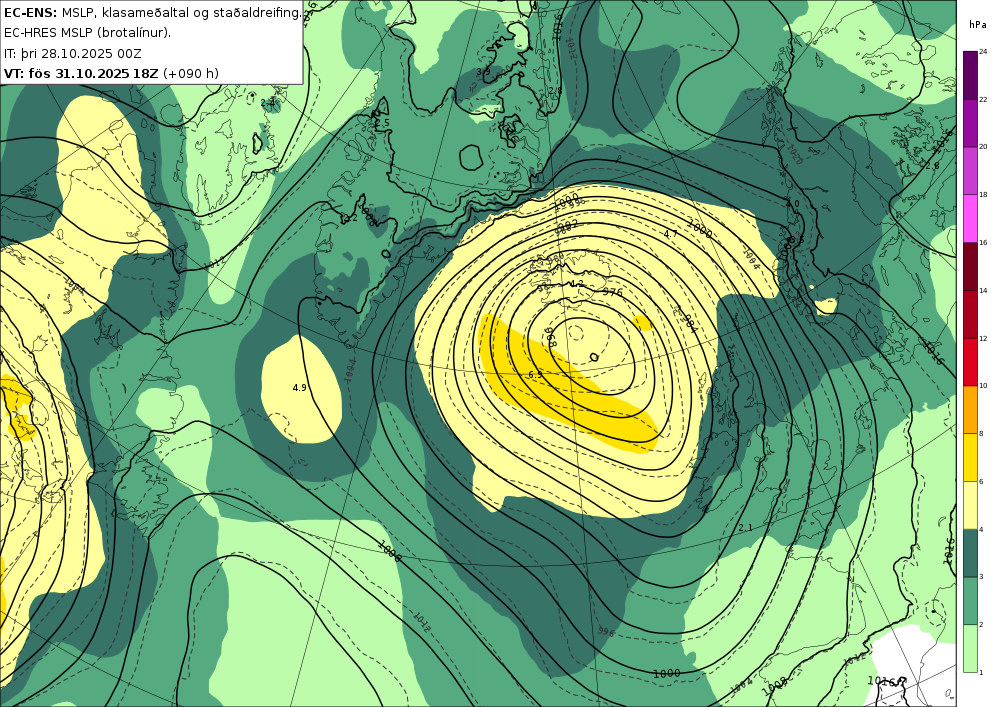The height and width of the screenshot is (707, 1000).
Task: Click the 'EC-HRES MSLP (brotalínur).' line
Action: (x=87, y=33)
